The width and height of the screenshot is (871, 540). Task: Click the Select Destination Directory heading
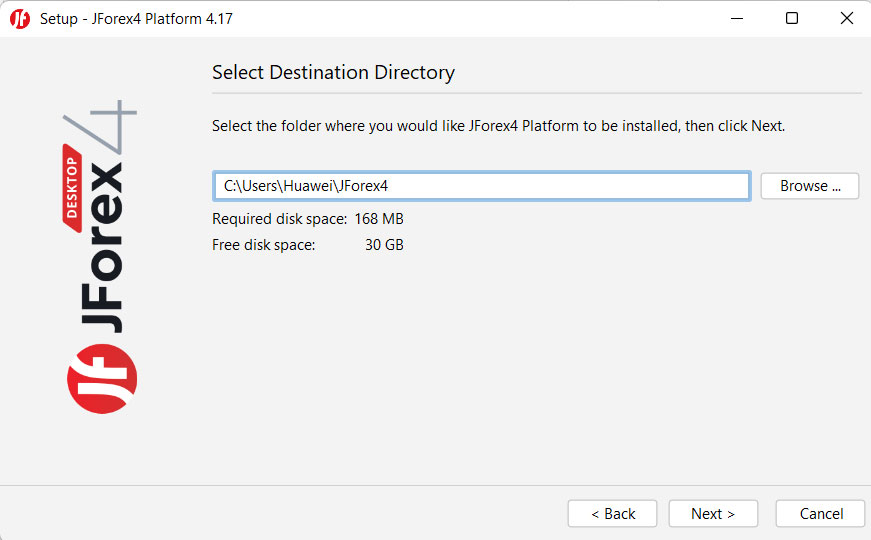(x=333, y=73)
